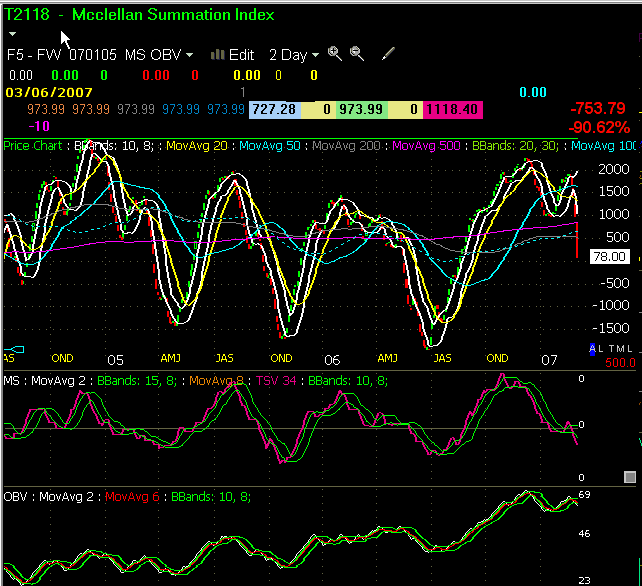Click the 78.00 current price label
This screenshot has width=642, height=586.
(608, 257)
